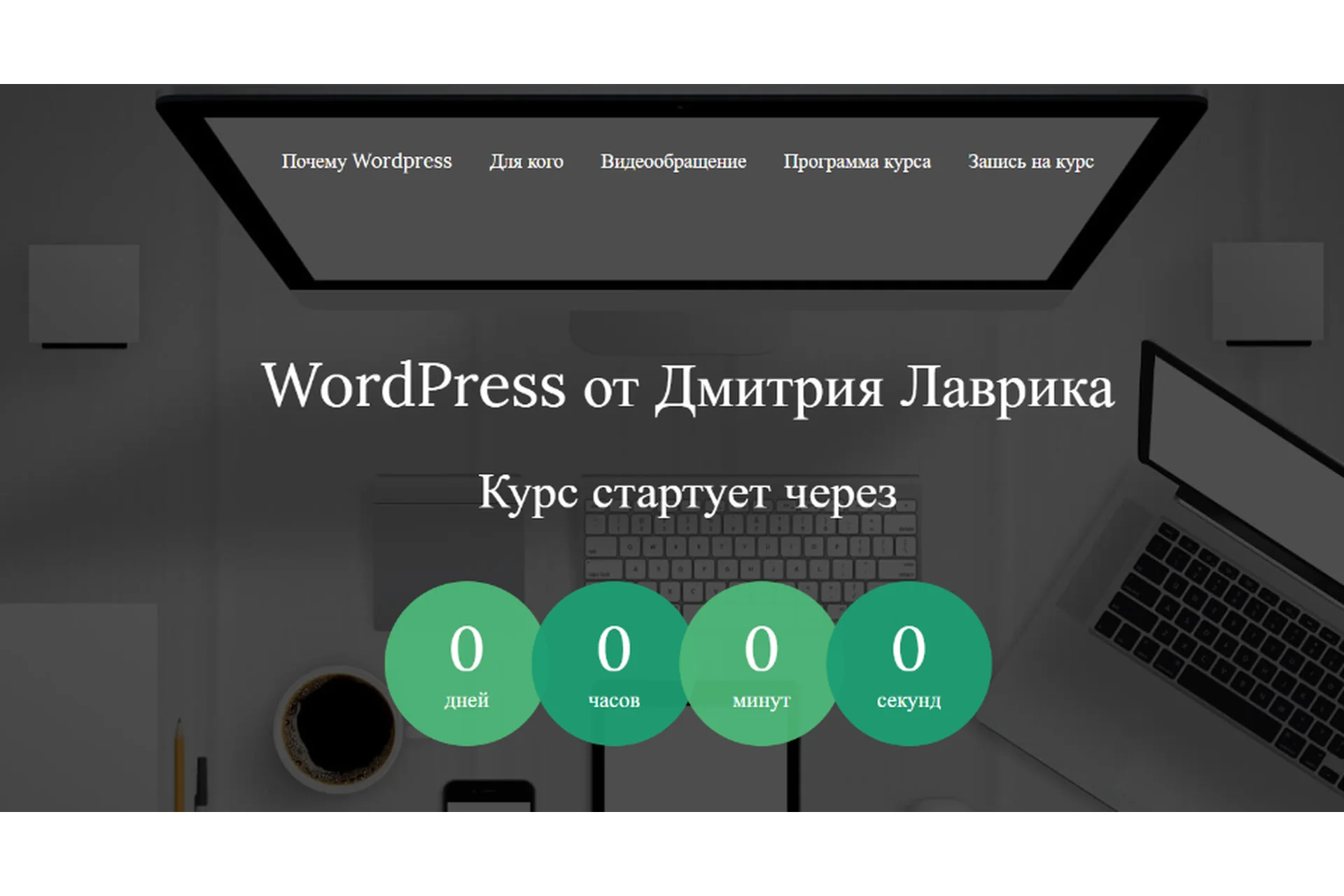Click the секунд countdown circle
The image size is (1344, 896).
(x=909, y=661)
